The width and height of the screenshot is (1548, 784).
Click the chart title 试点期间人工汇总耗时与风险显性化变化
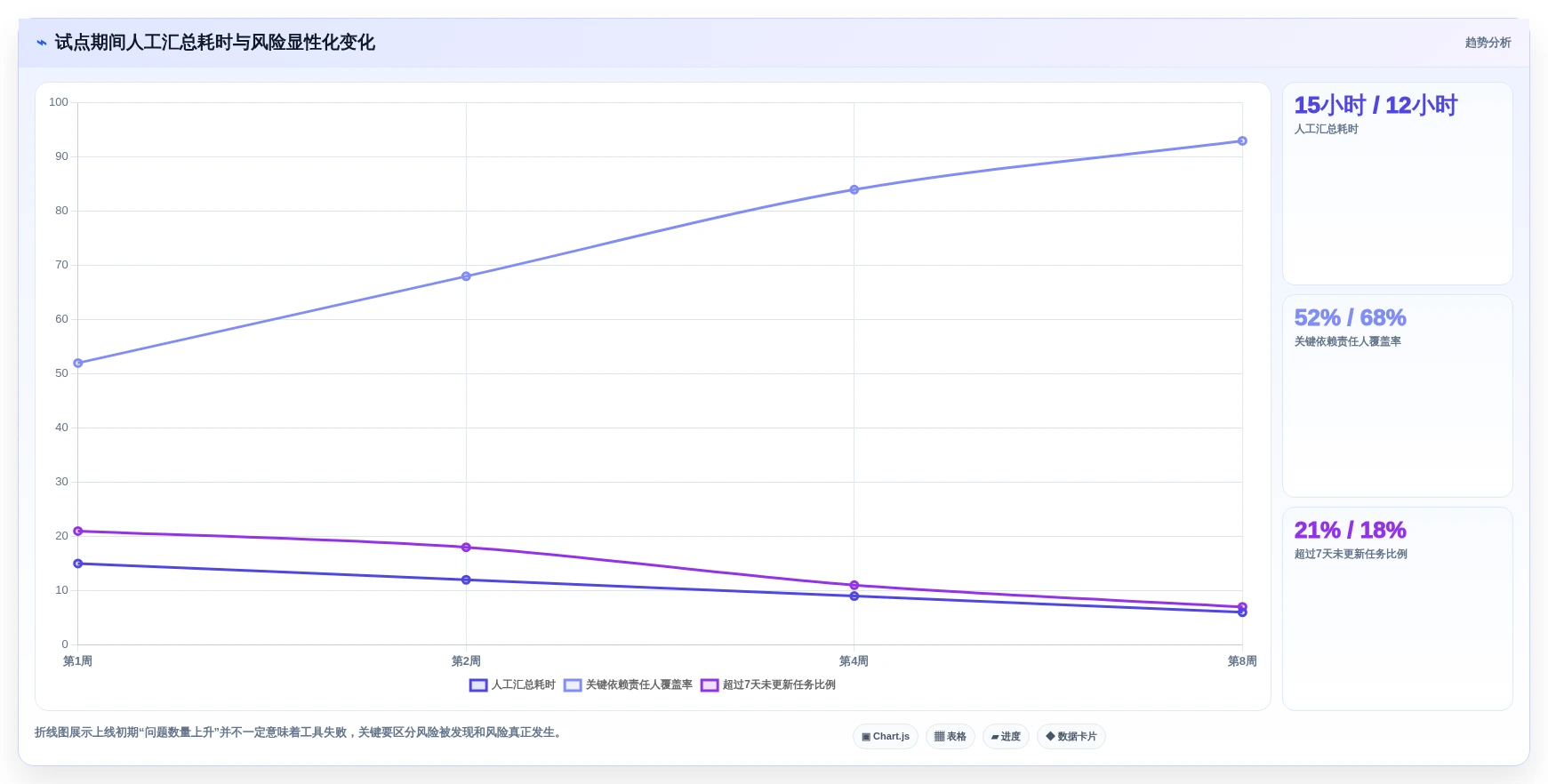coord(215,43)
